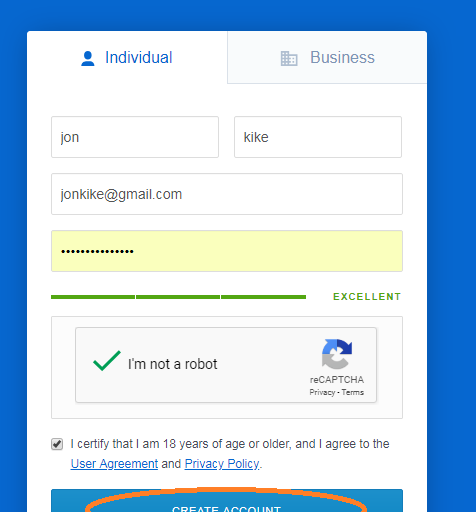Click the Create Account button
The image size is (476, 512).
click(227, 501)
